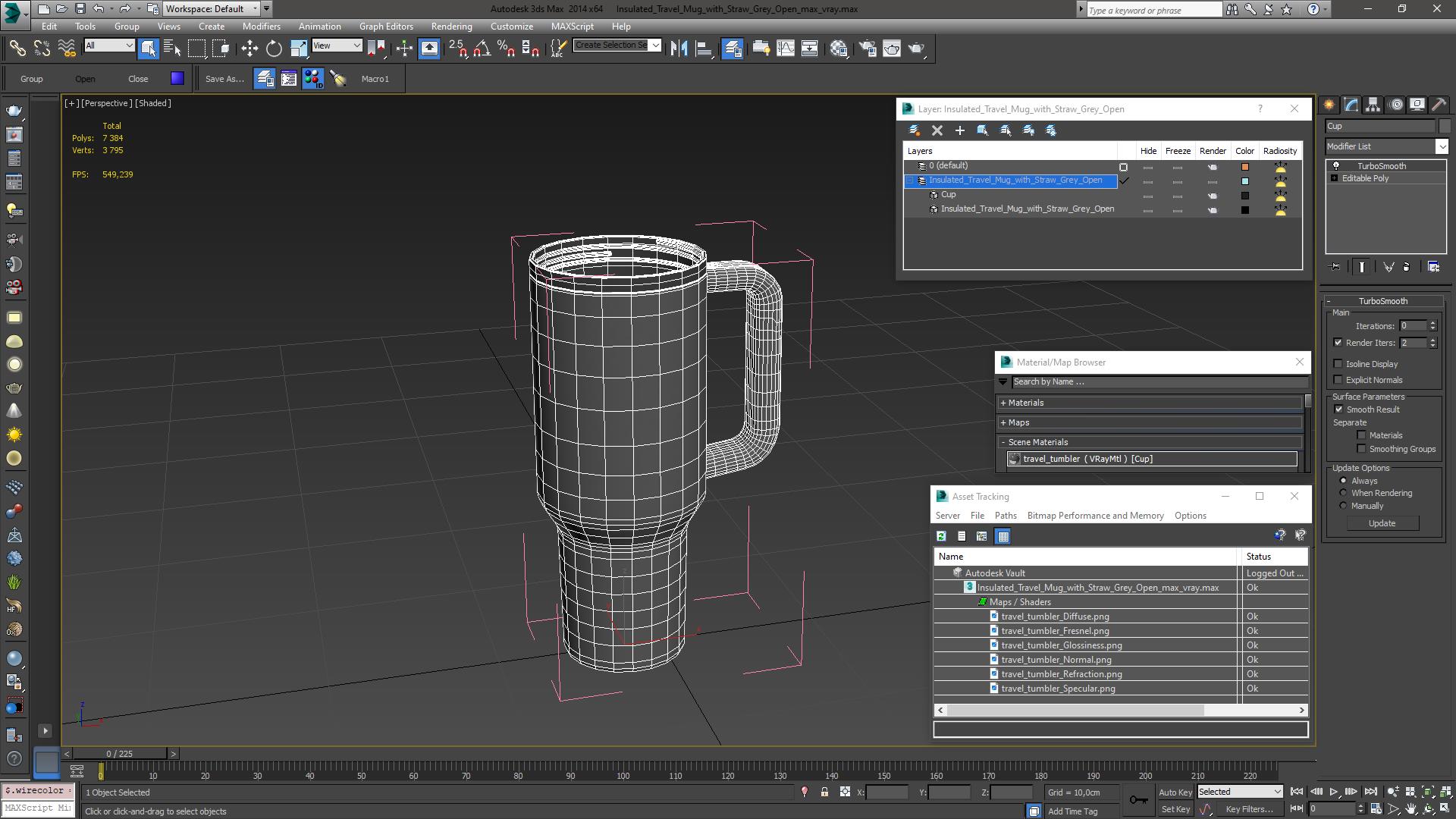1456x819 pixels.
Task: Click the Cup layer color swatch
Action: coord(1244,196)
